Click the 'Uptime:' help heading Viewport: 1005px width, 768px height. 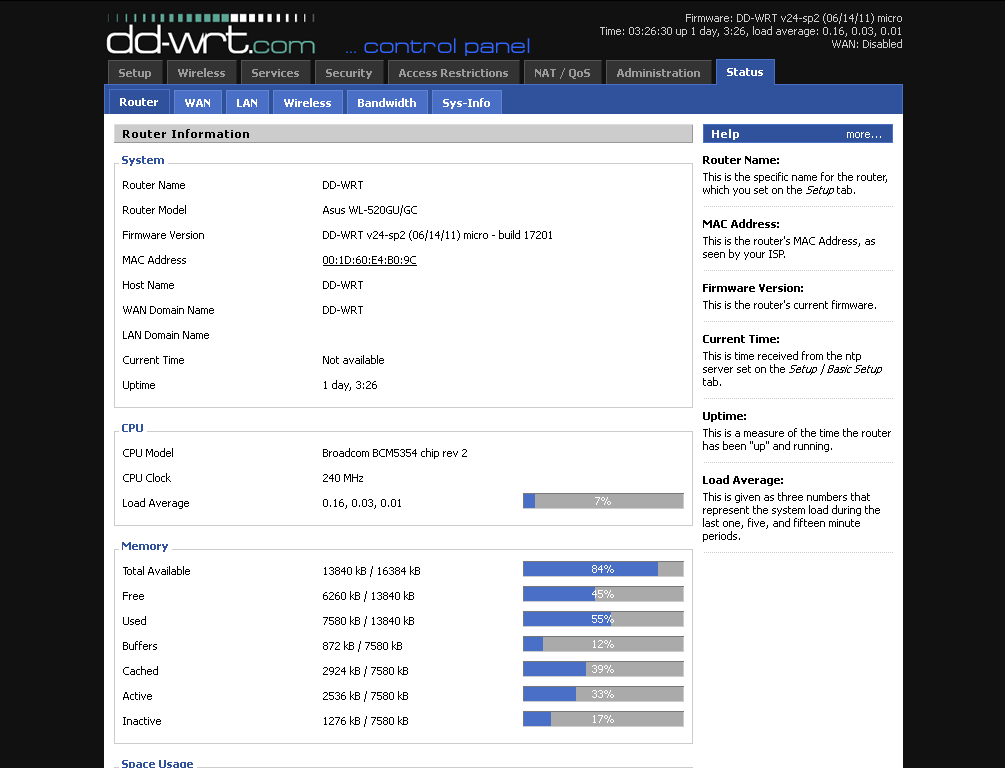724,415
